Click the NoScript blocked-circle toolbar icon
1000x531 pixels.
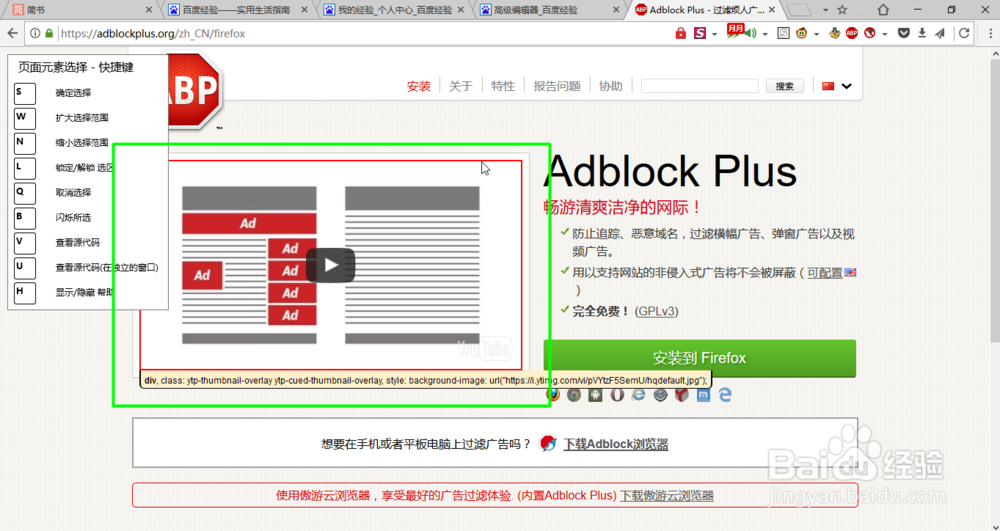(x=870, y=33)
